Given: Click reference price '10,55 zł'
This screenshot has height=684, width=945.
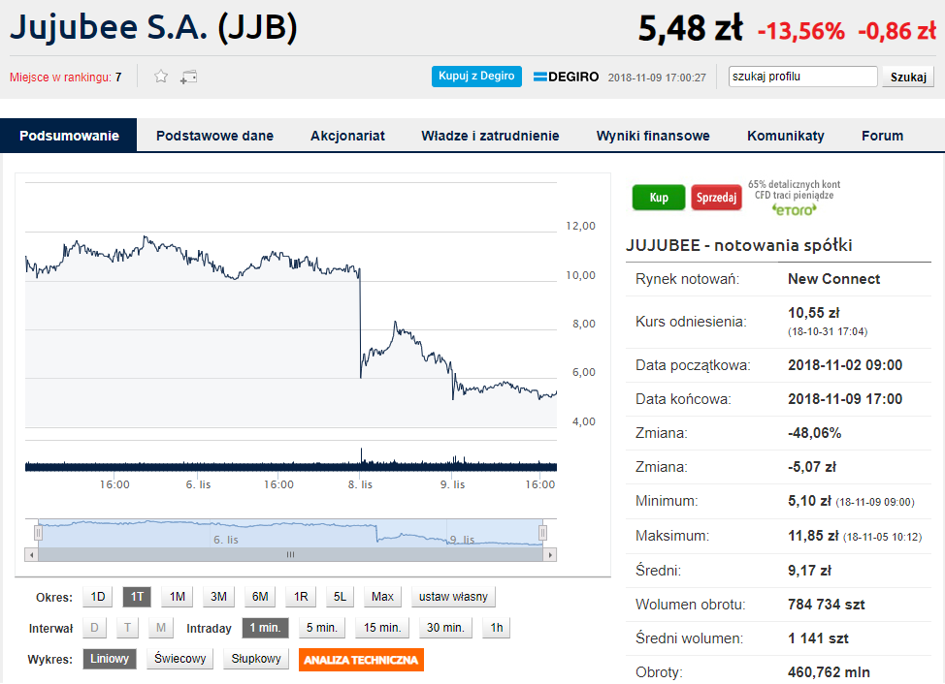Looking at the screenshot, I should [x=814, y=313].
